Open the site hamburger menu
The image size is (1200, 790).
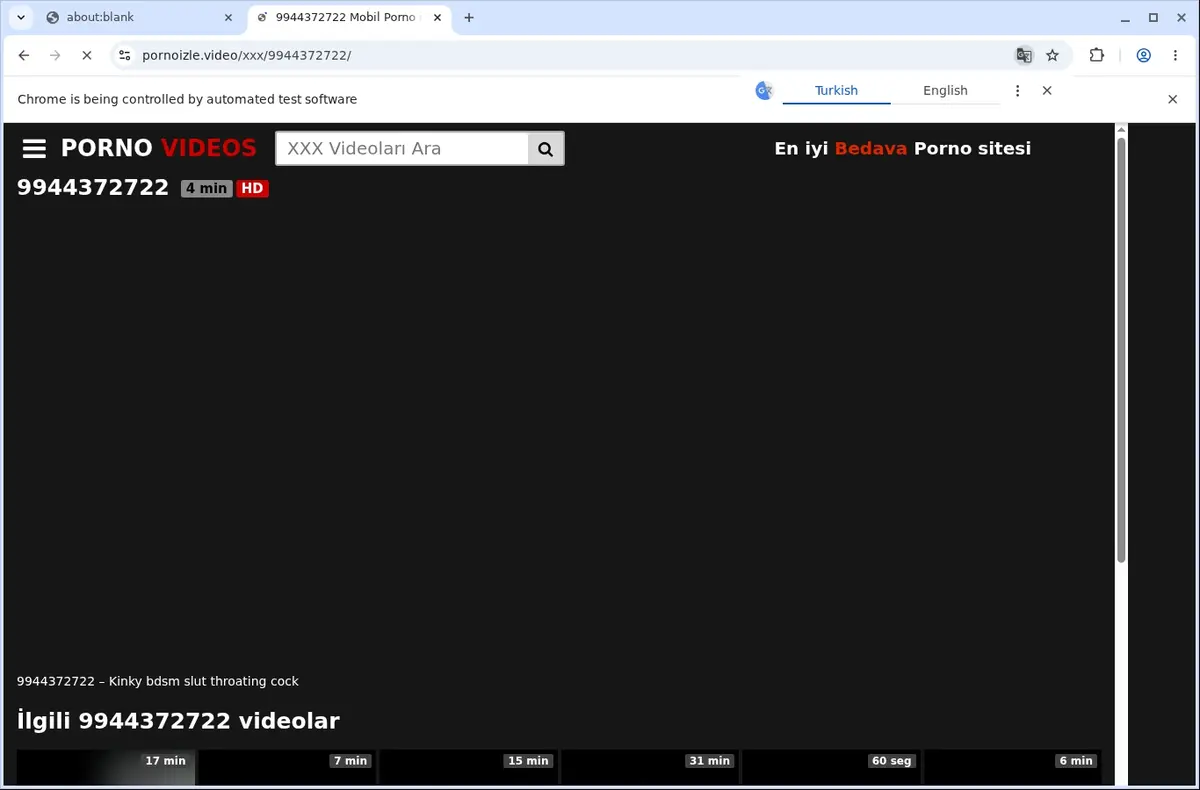(x=34, y=149)
